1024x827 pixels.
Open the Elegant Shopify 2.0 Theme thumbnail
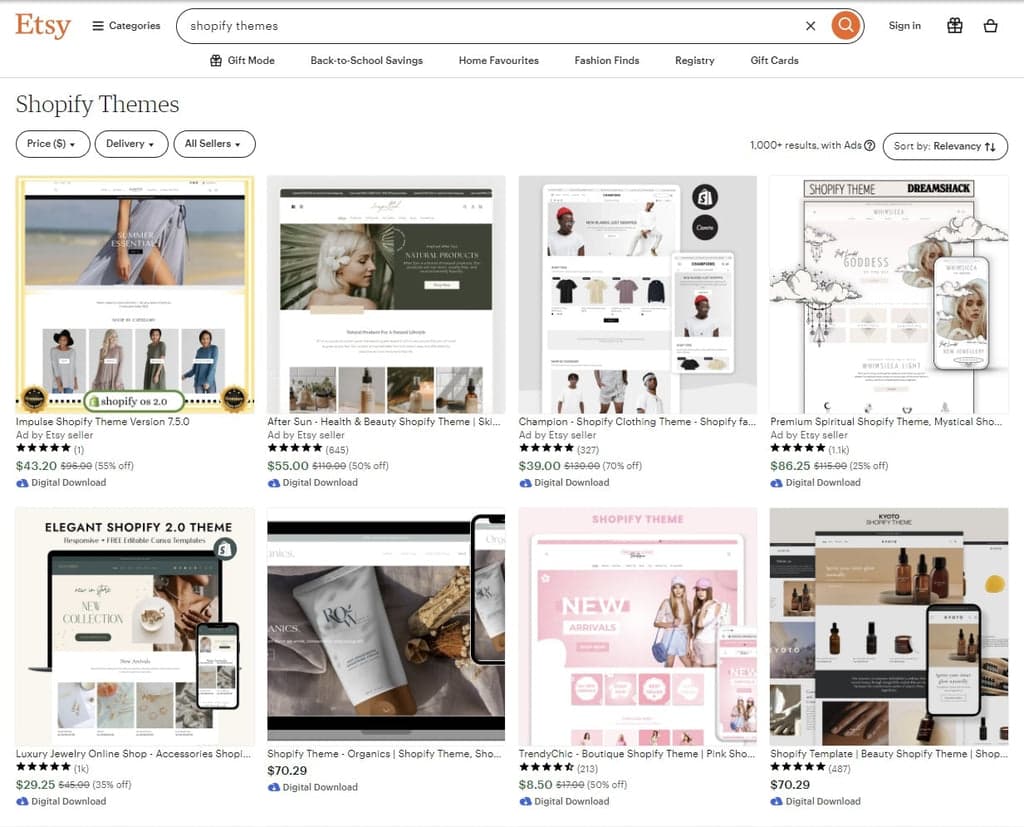pyautogui.click(x=135, y=626)
